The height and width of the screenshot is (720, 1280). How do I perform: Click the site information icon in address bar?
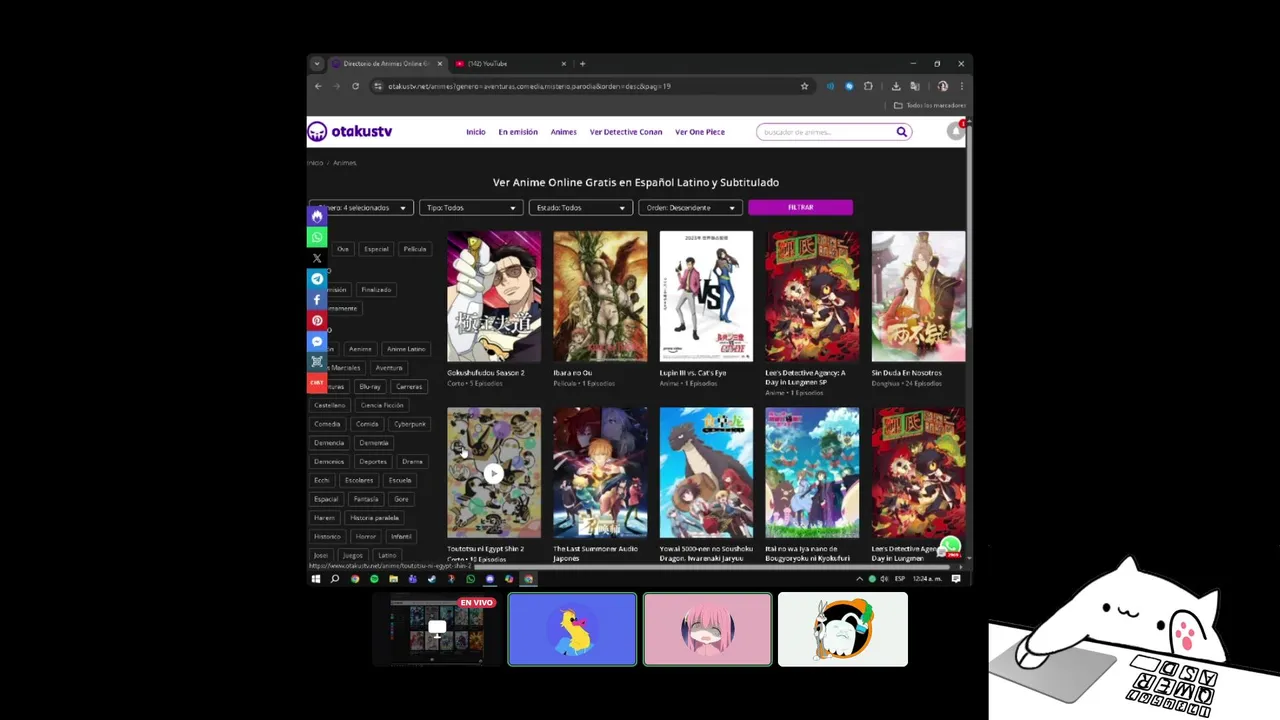tap(378, 86)
